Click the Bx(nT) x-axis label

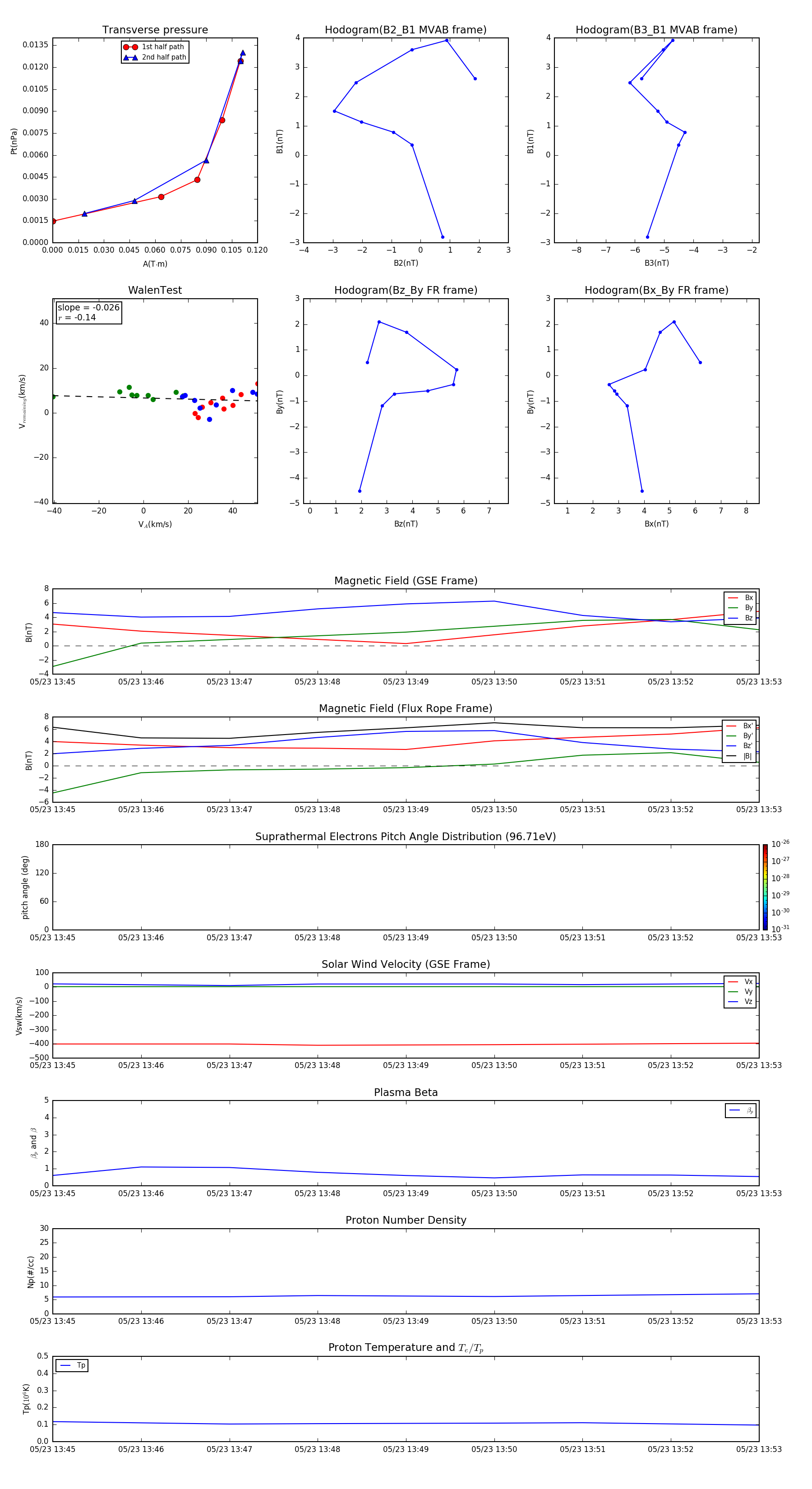pos(656,524)
